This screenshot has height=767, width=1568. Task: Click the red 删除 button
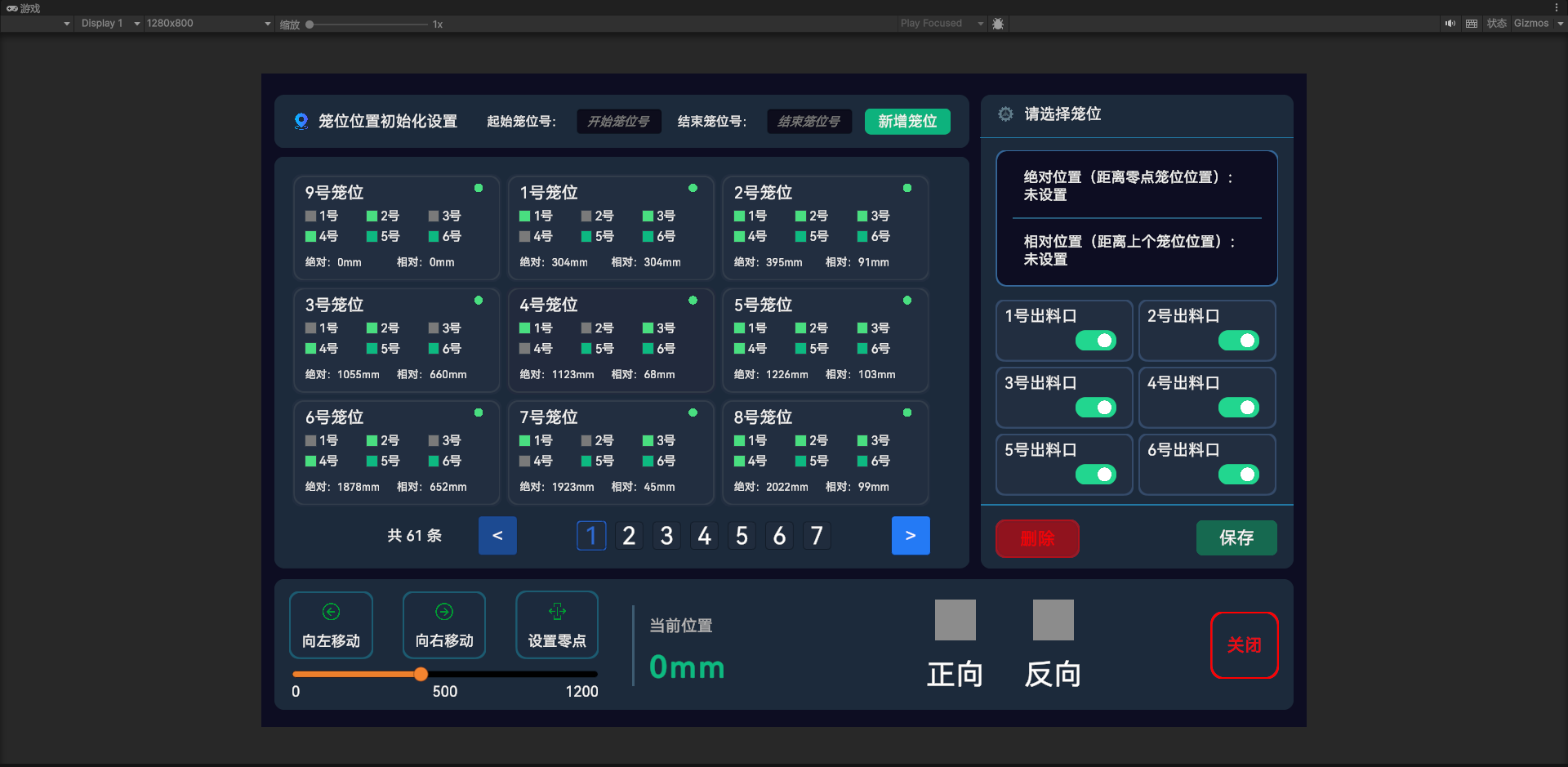1037,538
